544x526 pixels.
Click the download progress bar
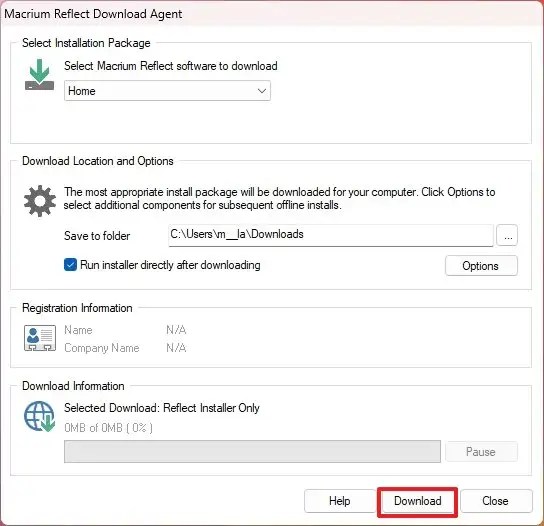252,451
